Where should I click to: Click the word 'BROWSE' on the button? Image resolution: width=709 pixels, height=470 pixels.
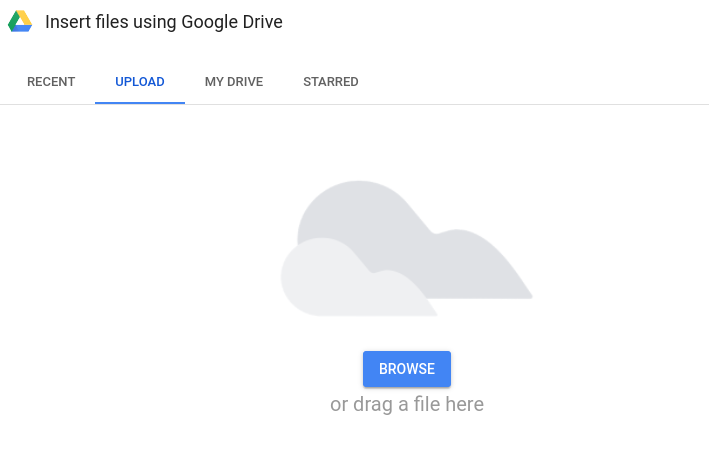(x=407, y=369)
